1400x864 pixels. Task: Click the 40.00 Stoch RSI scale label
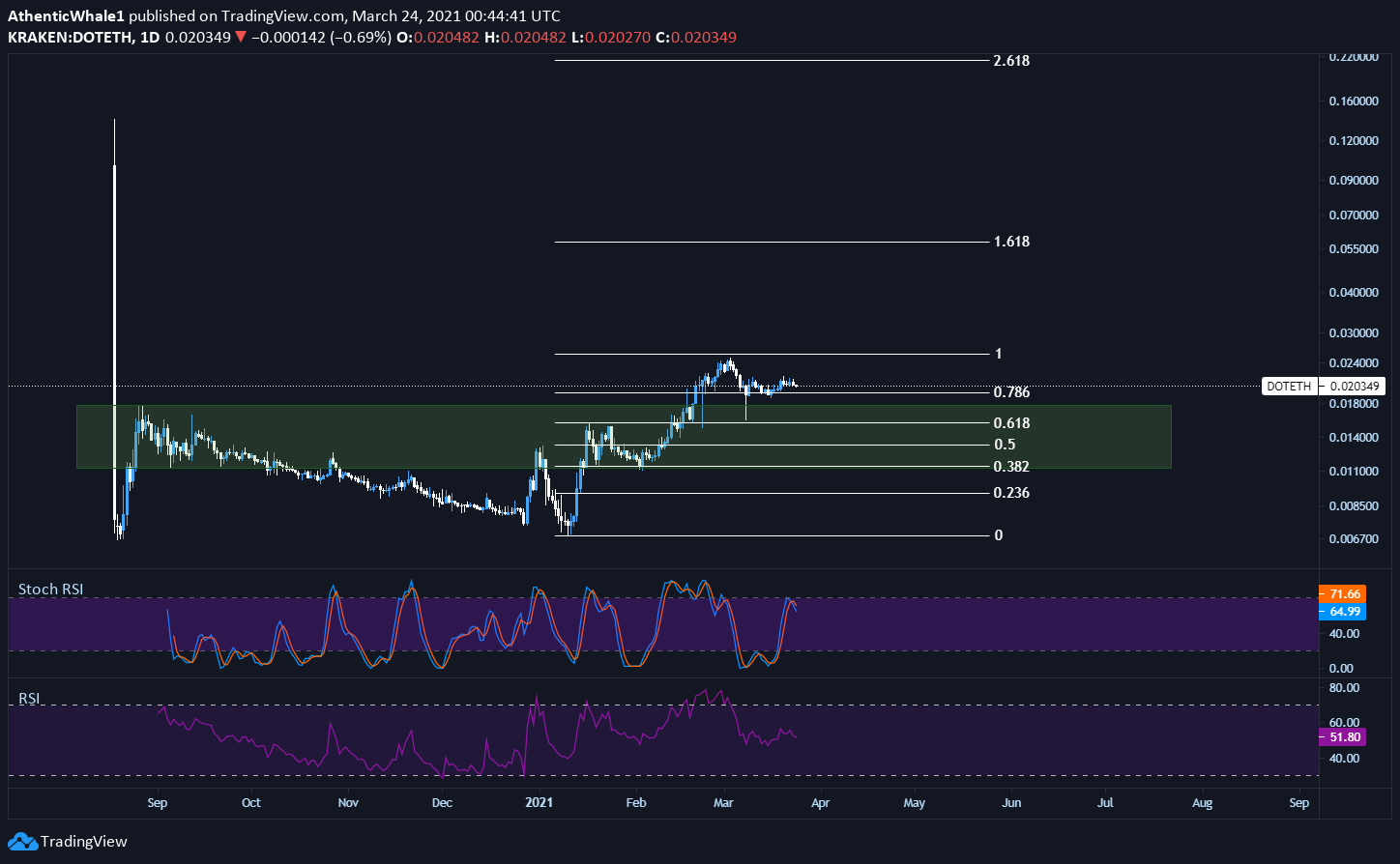[x=1345, y=634]
